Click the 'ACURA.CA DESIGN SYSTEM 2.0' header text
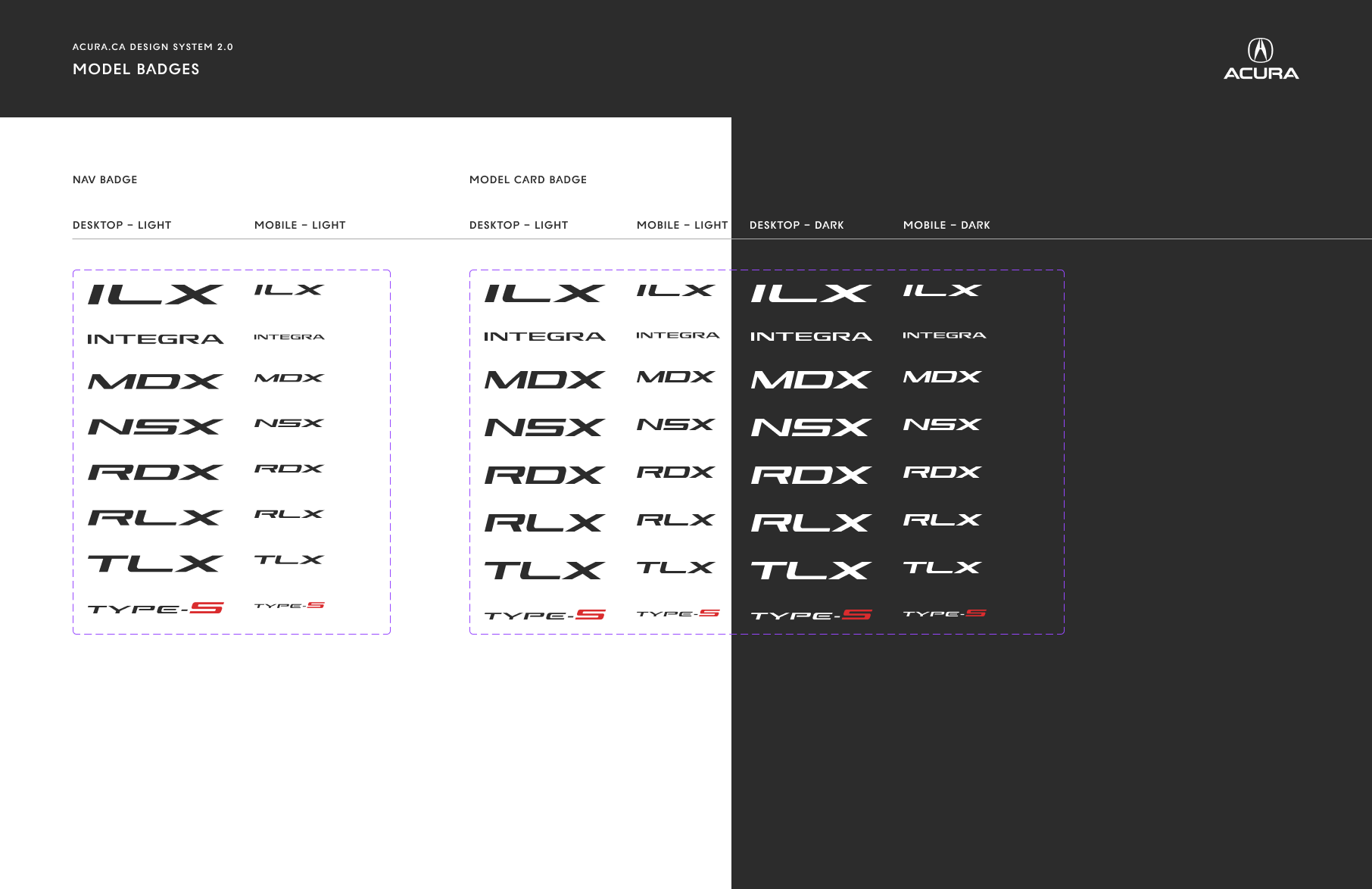Screen dimensions: 1372x889 click(153, 47)
